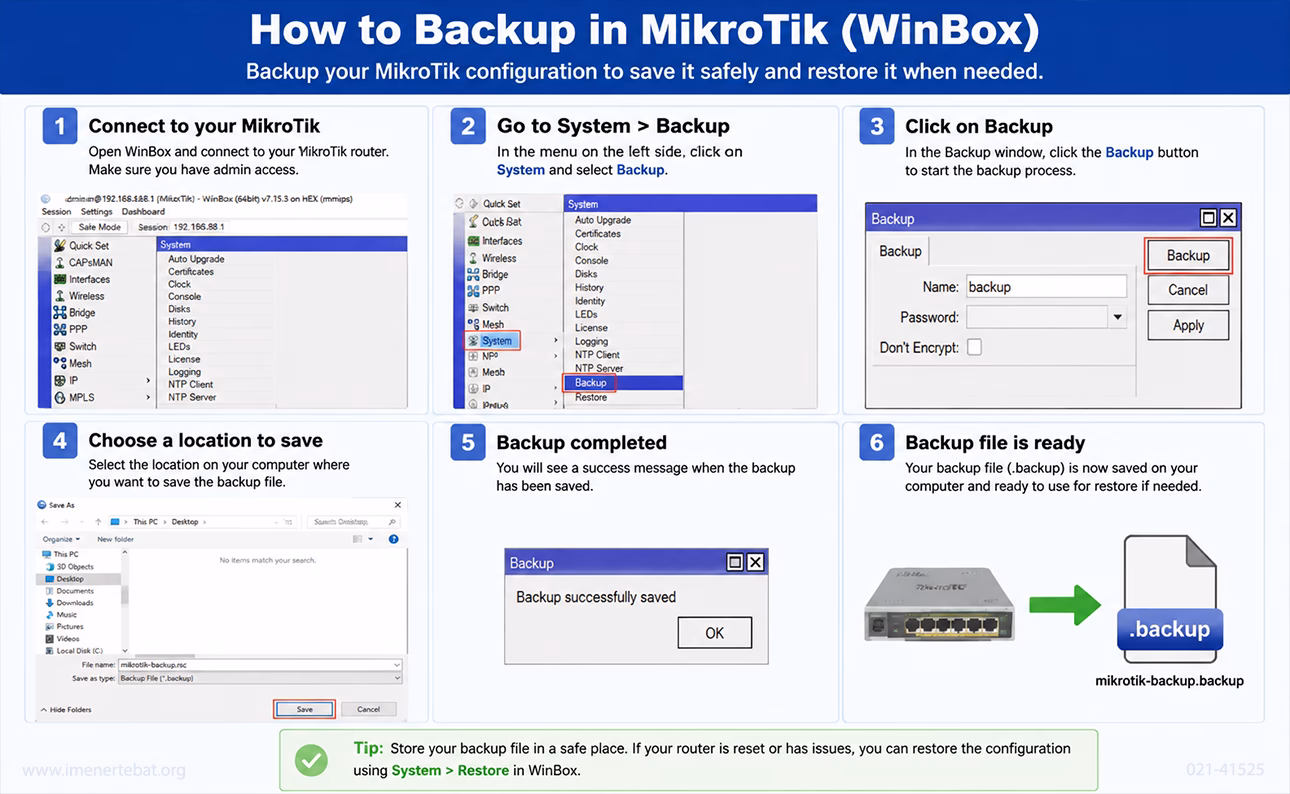Viewport: 1290px width, 794px height.
Task: Click the search magnifier in Save As
Action: pyautogui.click(x=393, y=522)
